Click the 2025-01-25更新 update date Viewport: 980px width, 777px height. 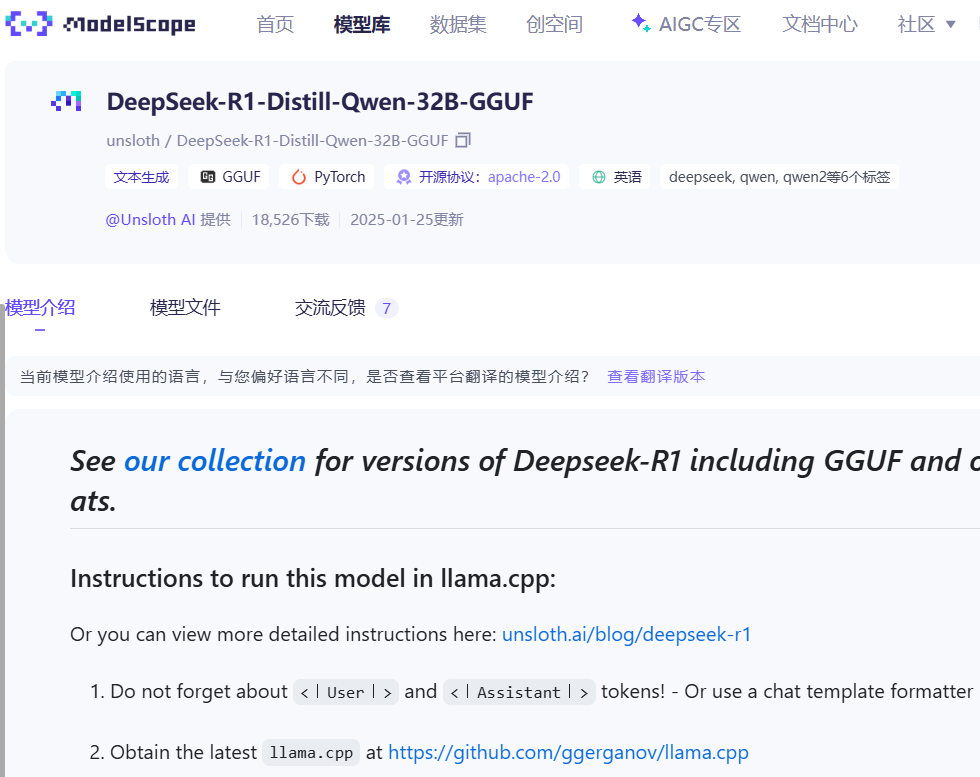407,219
